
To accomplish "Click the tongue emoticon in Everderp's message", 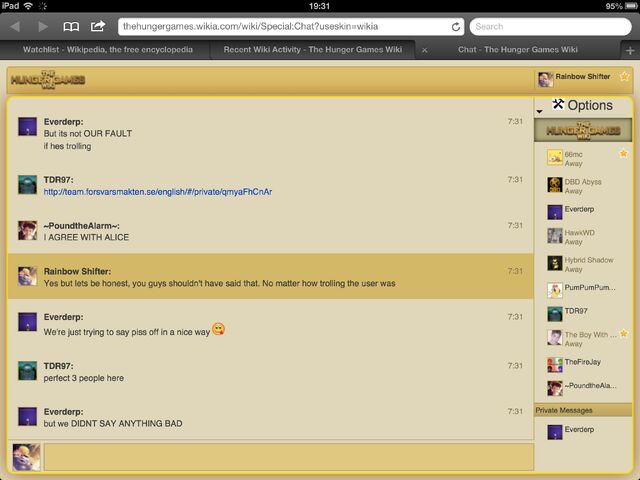I will coord(219,329).
